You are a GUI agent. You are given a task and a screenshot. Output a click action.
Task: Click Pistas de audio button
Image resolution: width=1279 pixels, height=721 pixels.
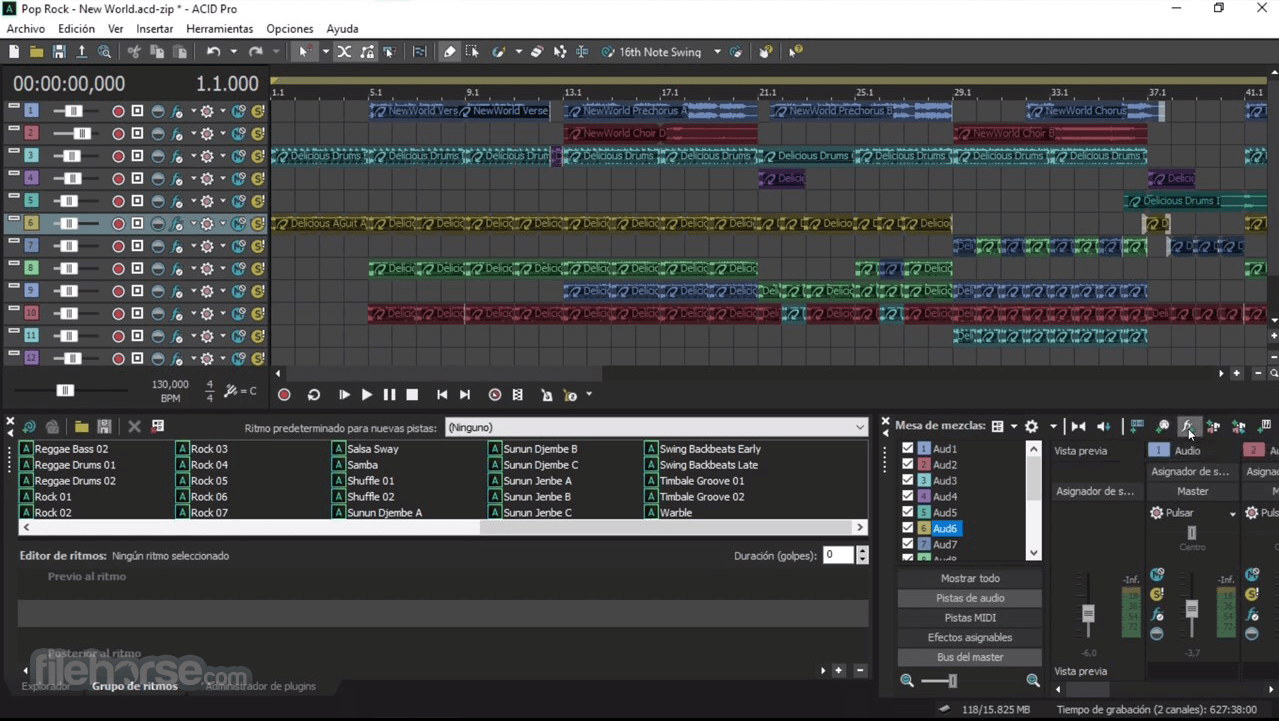[970, 598]
